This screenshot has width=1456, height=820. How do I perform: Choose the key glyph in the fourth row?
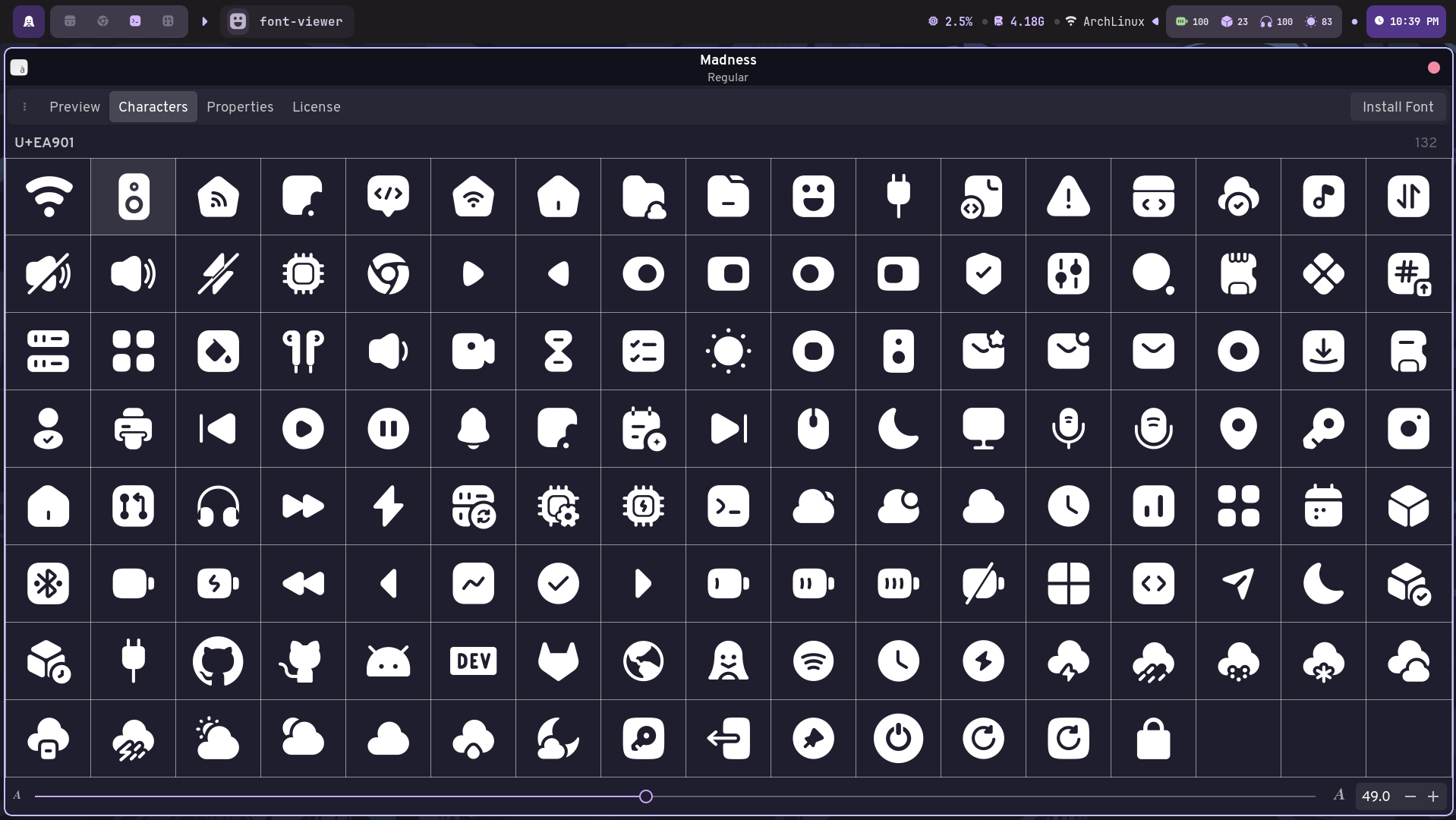pos(1324,429)
